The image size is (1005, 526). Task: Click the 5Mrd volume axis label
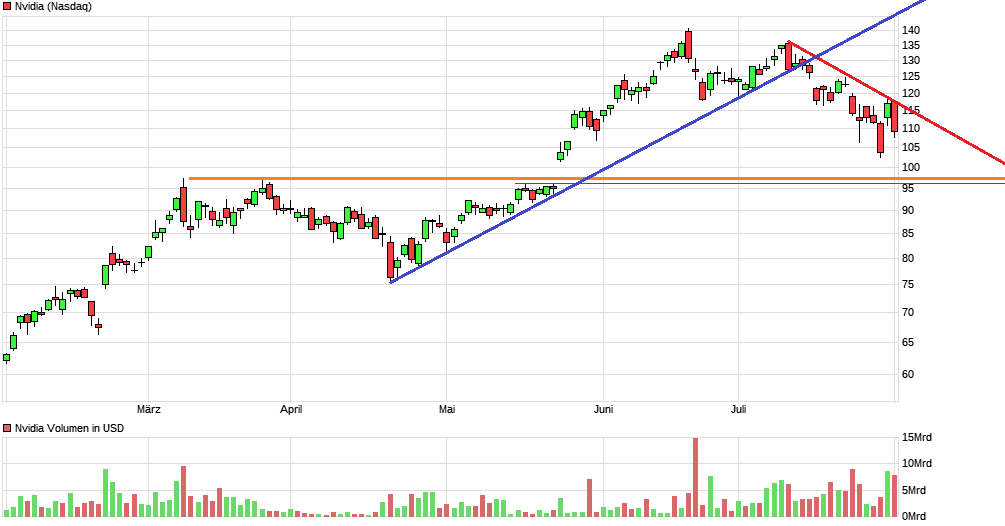914,490
